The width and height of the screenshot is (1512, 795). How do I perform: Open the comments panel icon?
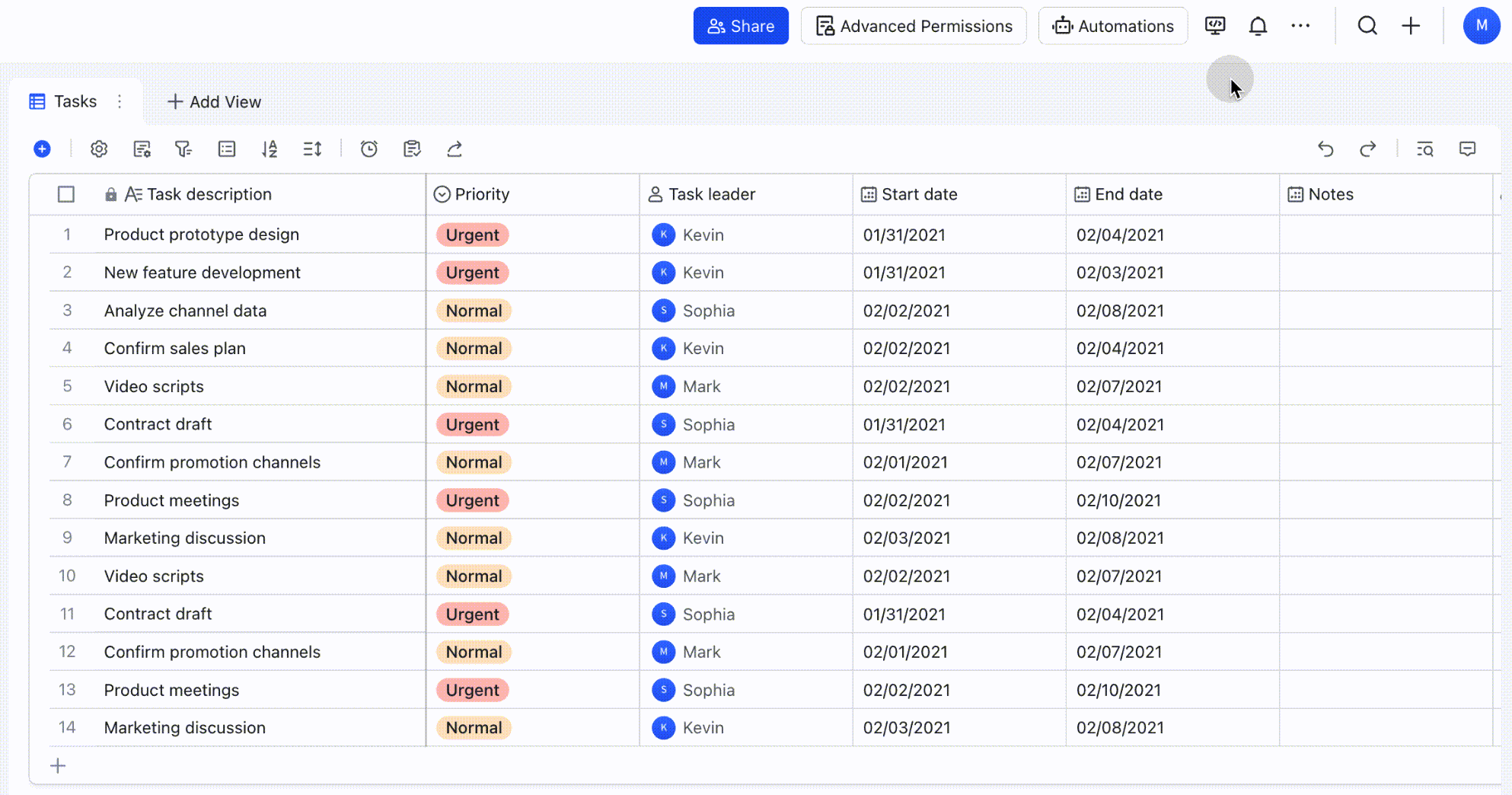1468,149
